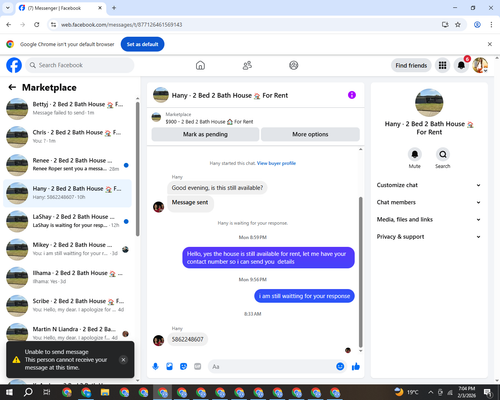Open Martin N Liandra conversation

pyautogui.click(x=67, y=333)
